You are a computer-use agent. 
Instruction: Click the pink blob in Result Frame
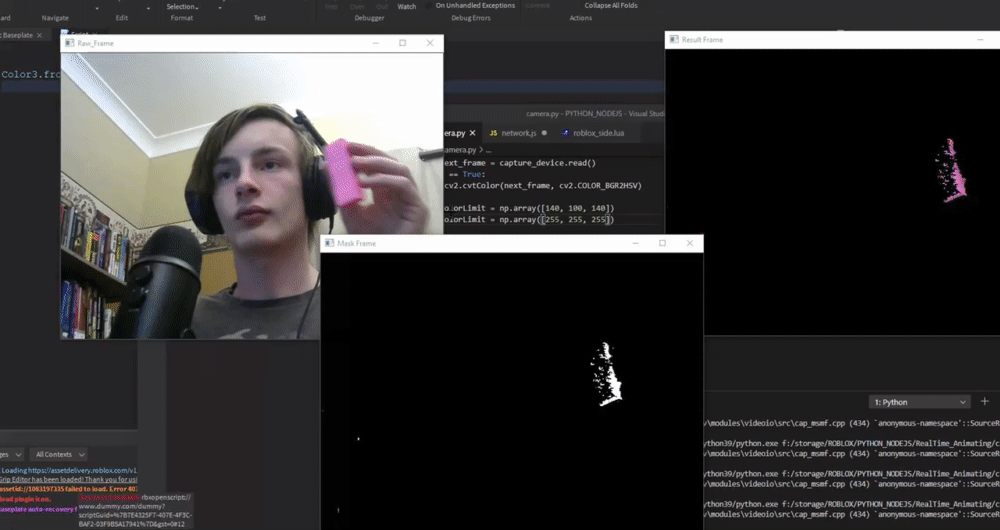point(951,171)
